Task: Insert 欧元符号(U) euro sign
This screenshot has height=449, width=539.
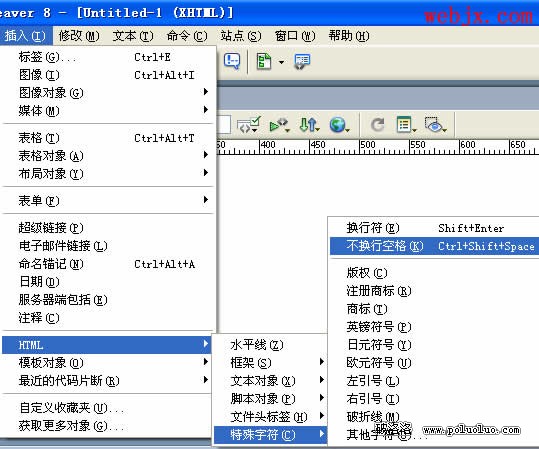Action: [434, 363]
